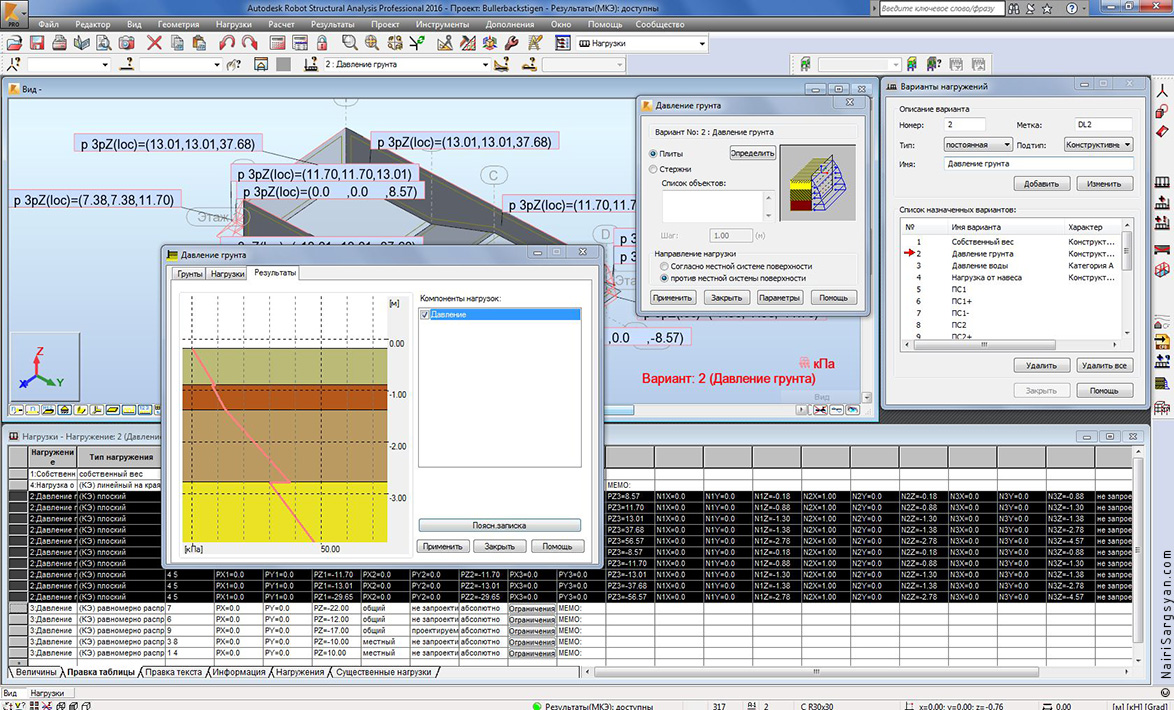
Task: Click the Определить button
Action: [x=752, y=154]
